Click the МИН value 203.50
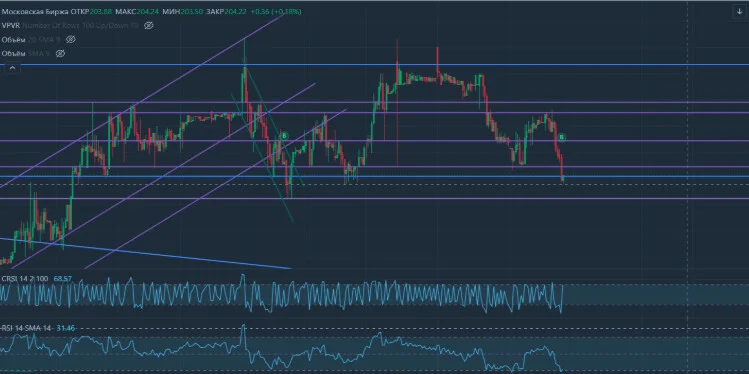This screenshot has width=749, height=374. tap(192, 11)
